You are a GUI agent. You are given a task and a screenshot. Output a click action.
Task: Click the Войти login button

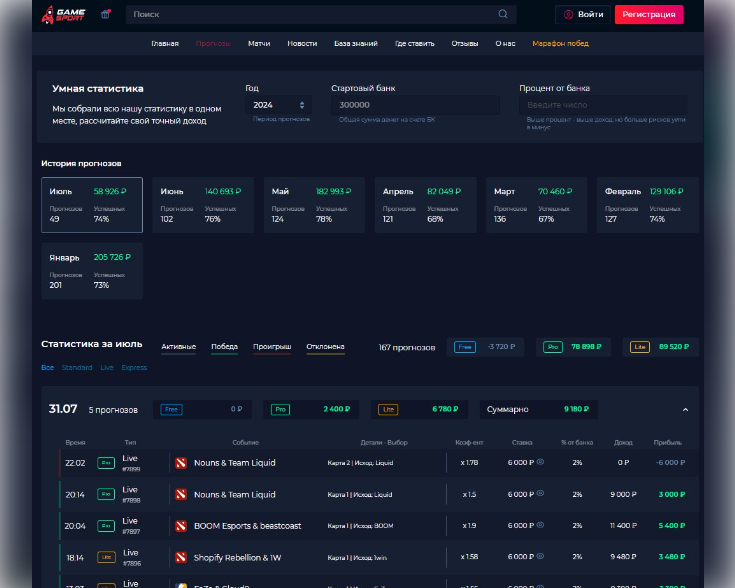[x=583, y=14]
